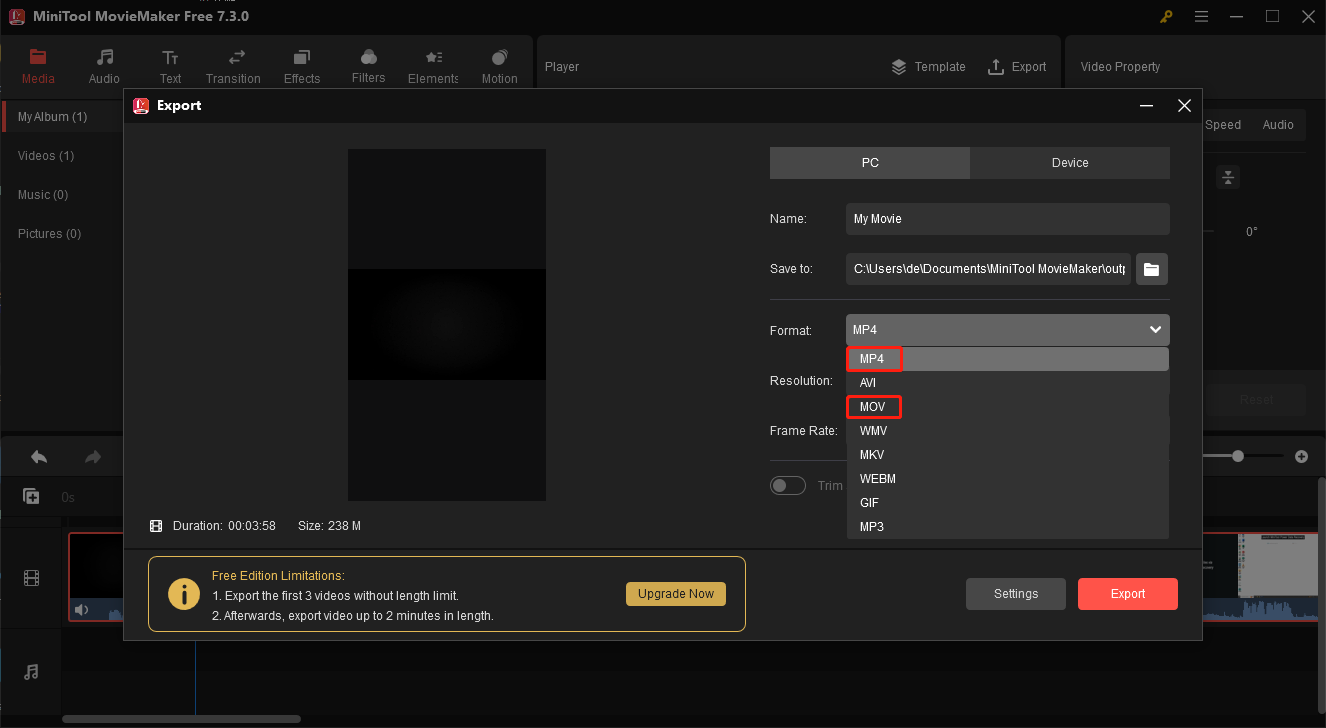1326x728 pixels.
Task: Click the Reset button in Video Property
Action: [x=1256, y=399]
